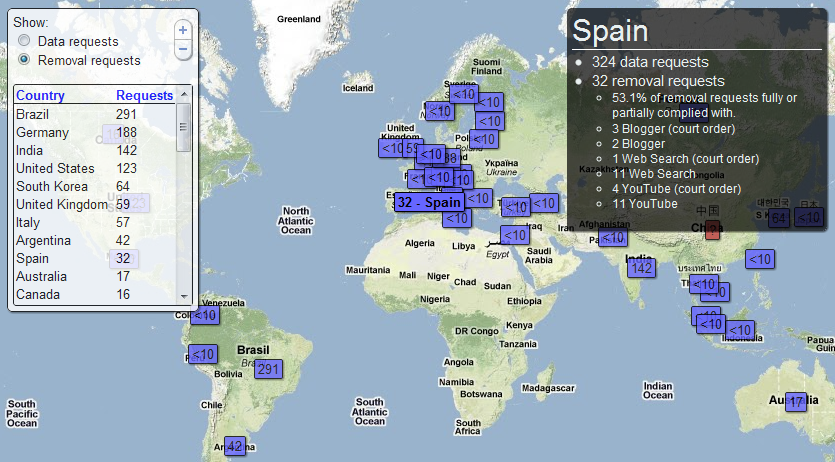Screen dimensions: 835x462
Task: Click the <10 marker over Sverige label
Action: [x=463, y=95]
